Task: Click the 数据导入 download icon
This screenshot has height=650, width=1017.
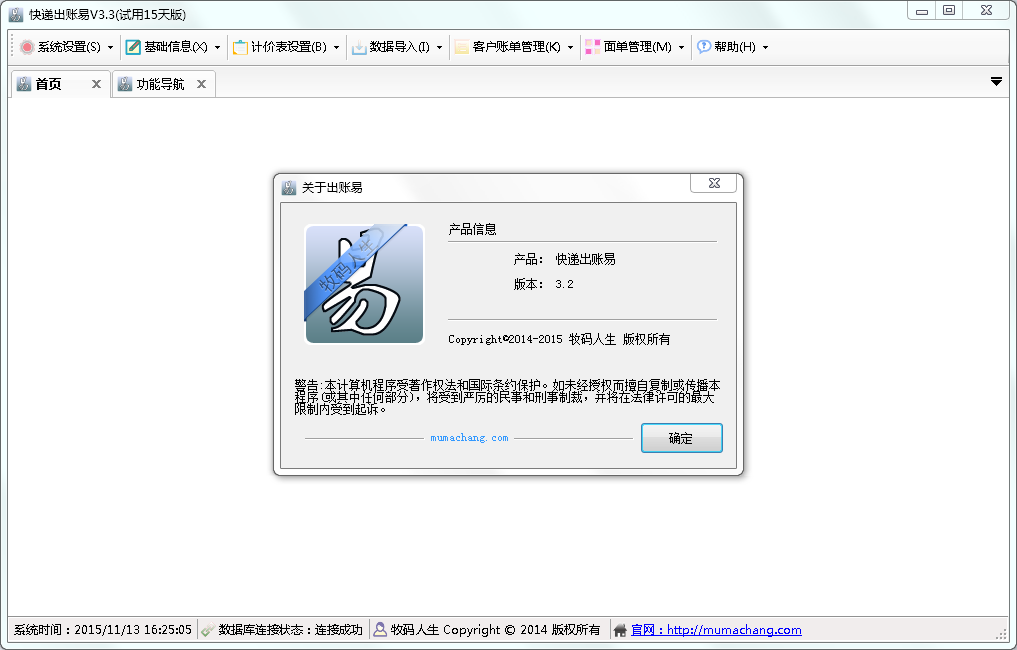Action: pyautogui.click(x=359, y=47)
